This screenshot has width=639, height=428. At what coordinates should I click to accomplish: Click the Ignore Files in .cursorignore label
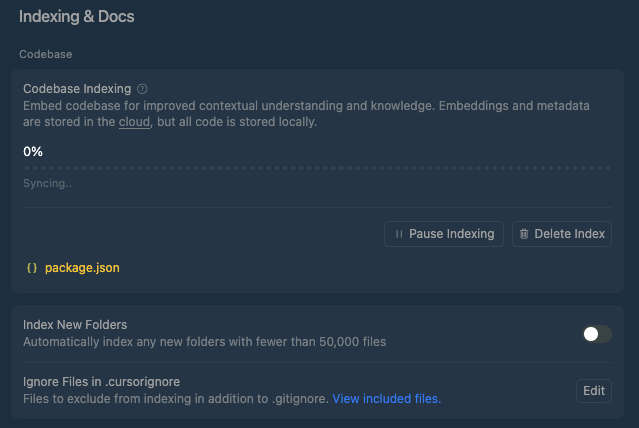tap(101, 382)
